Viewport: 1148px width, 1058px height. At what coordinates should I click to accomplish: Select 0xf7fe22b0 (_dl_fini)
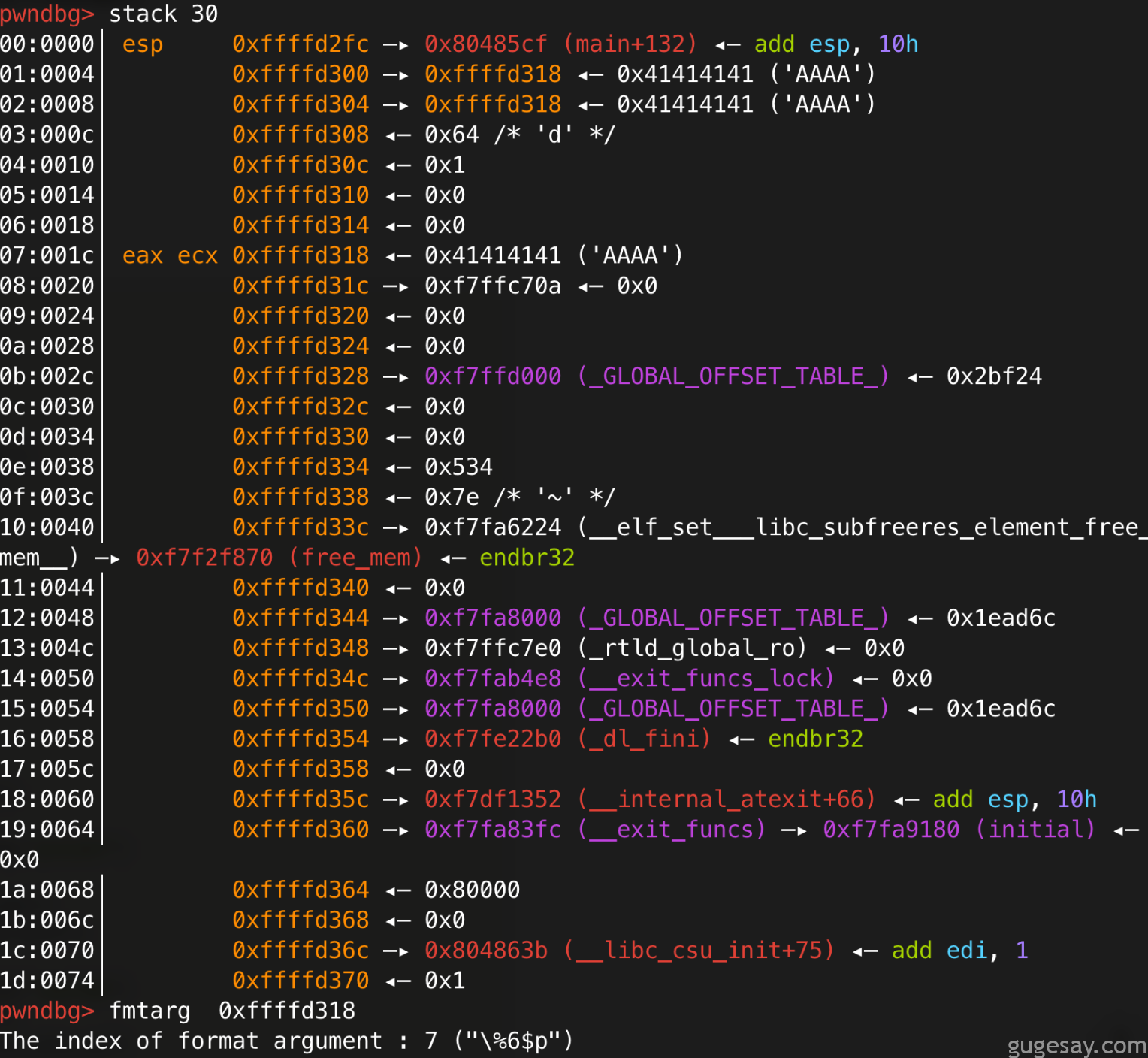[x=568, y=739]
